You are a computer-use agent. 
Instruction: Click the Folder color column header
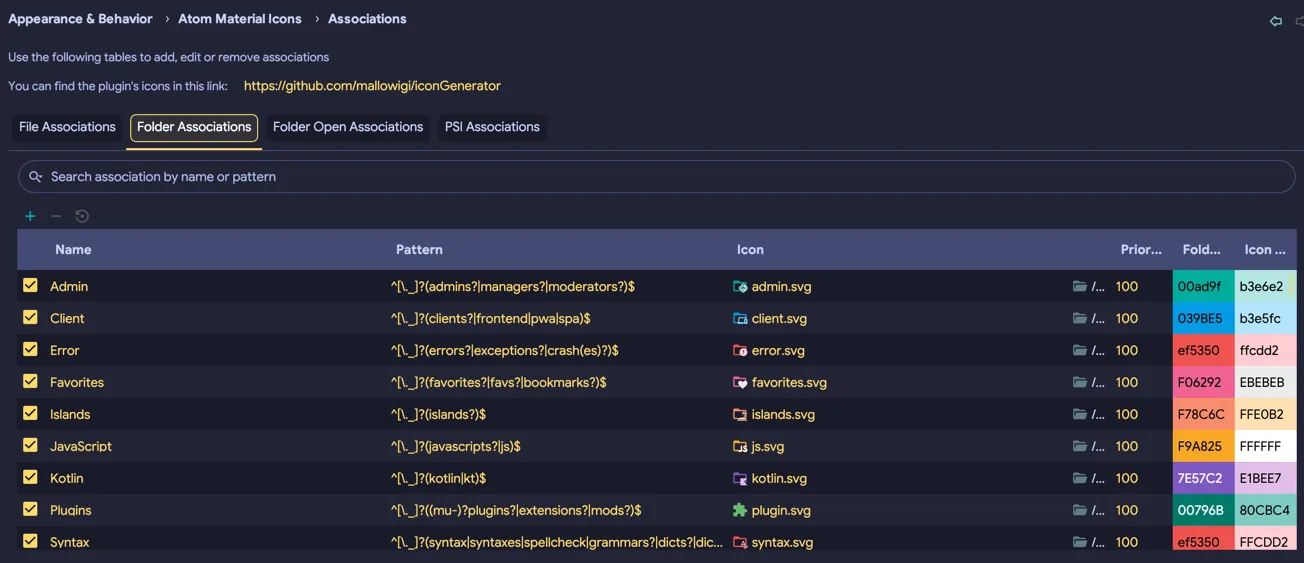[x=1202, y=250]
